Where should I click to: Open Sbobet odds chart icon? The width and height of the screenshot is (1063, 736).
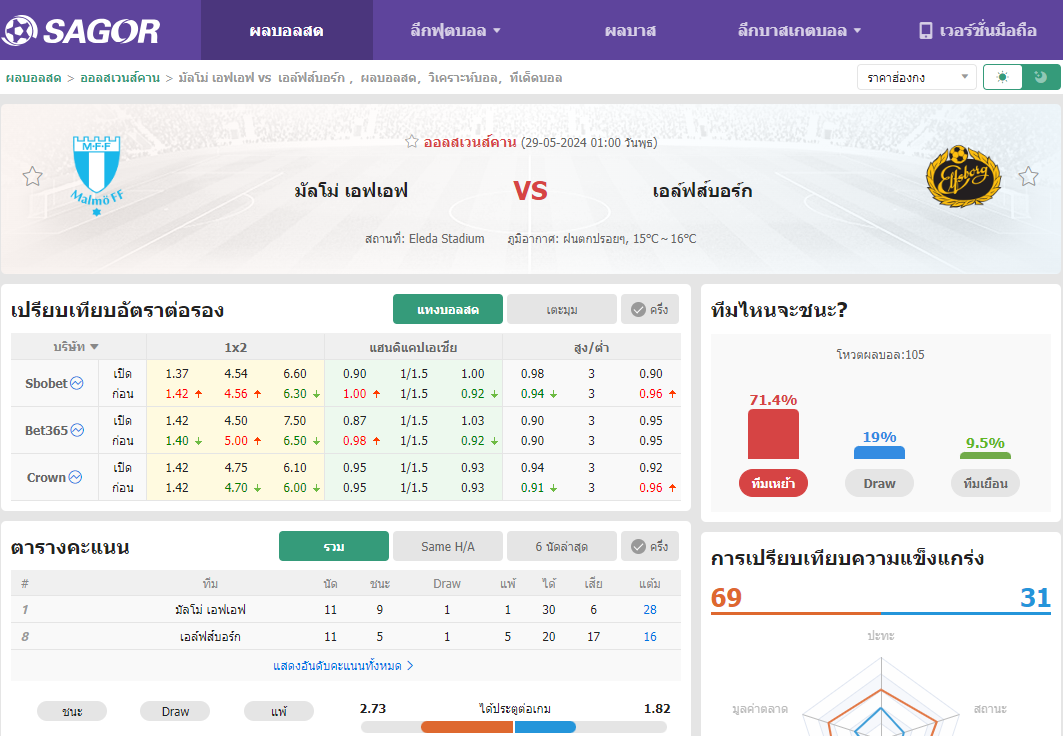[77, 383]
